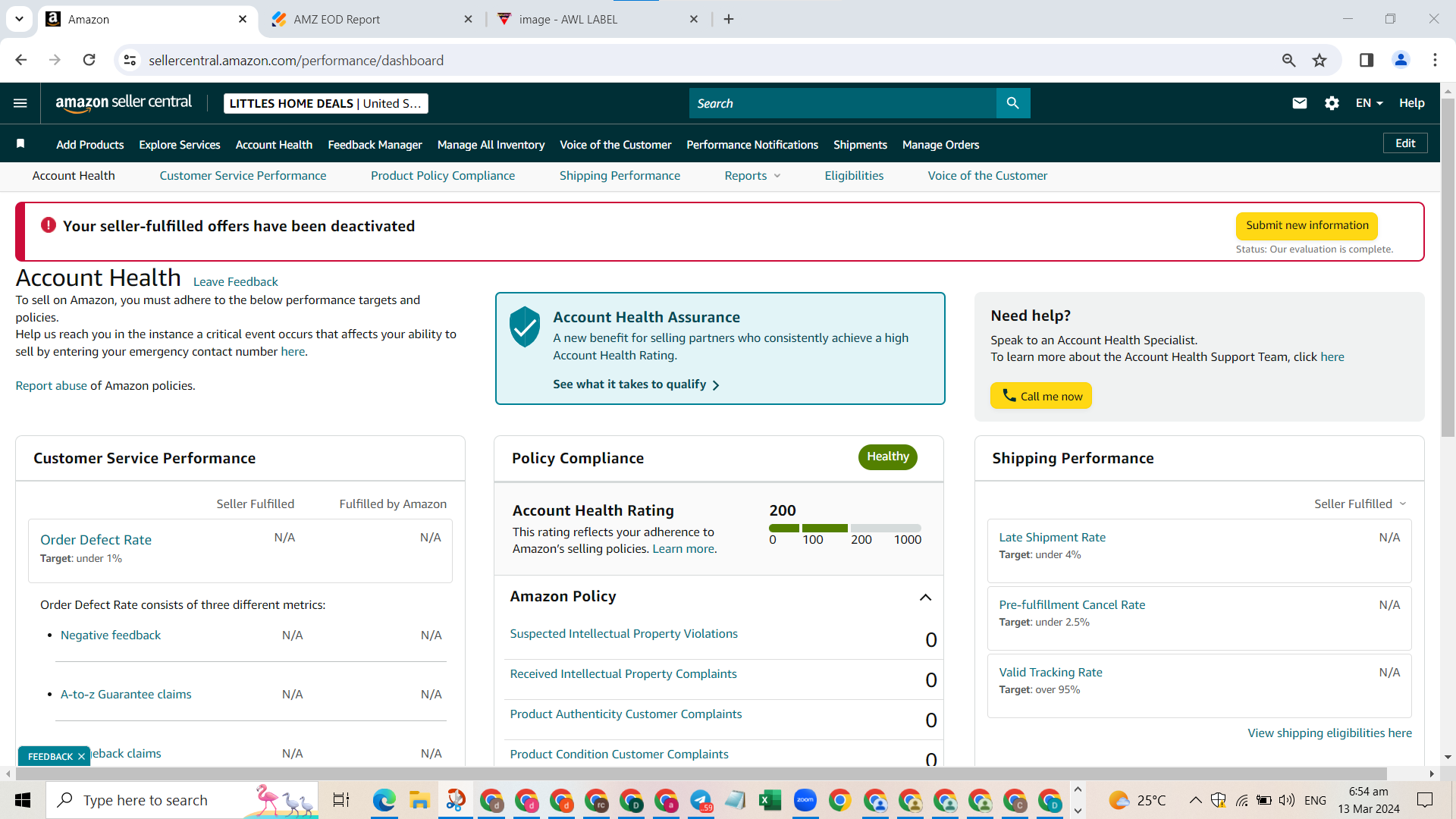Click the browser address bar URL
The image size is (1456, 819).
[x=296, y=60]
